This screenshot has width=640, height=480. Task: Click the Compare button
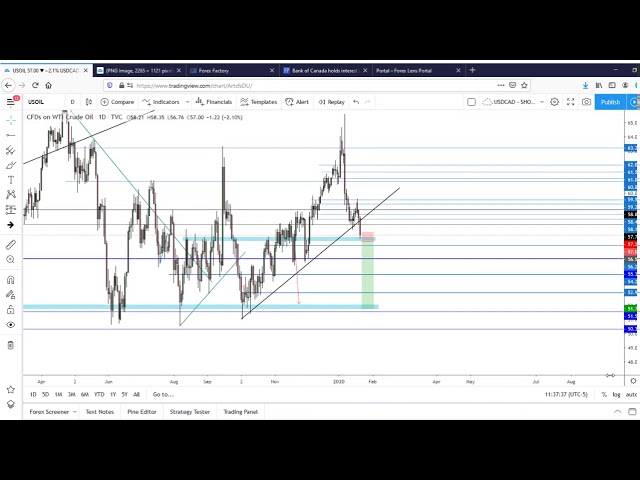pyautogui.click(x=118, y=102)
